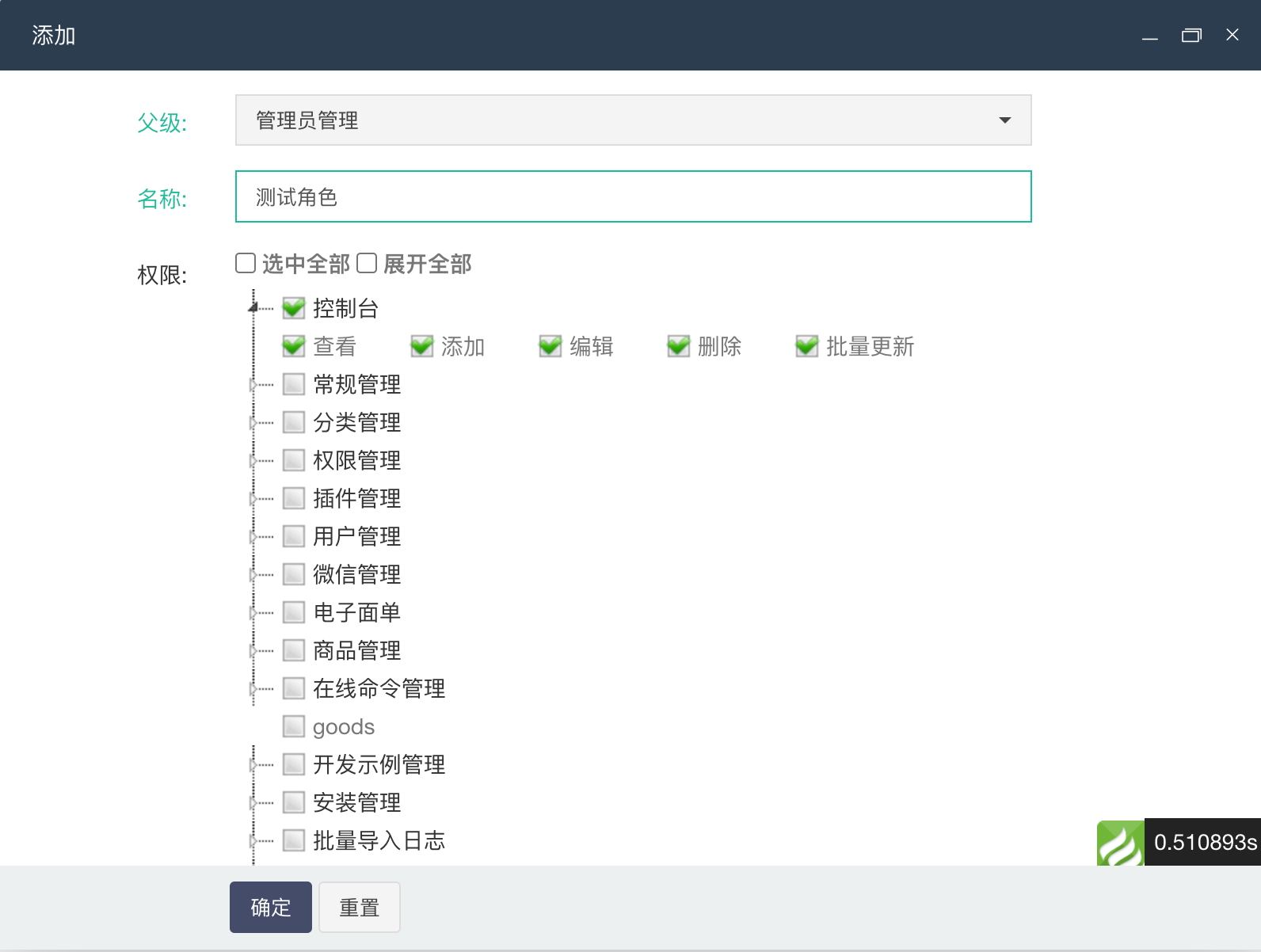Uncheck the 编辑 permission
The width and height of the screenshot is (1261, 952).
pyautogui.click(x=550, y=346)
